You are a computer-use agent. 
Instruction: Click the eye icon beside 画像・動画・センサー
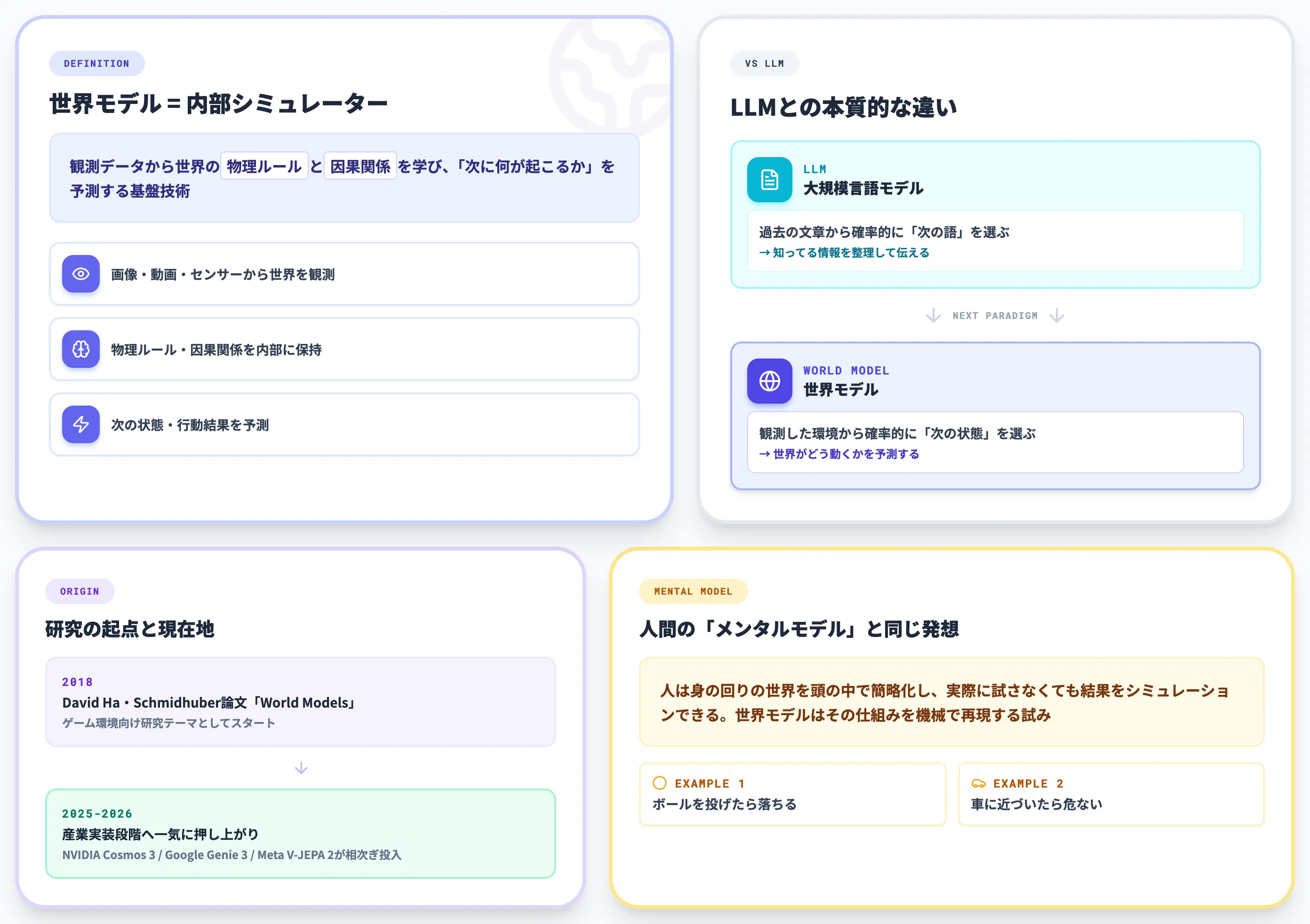pyautogui.click(x=80, y=274)
